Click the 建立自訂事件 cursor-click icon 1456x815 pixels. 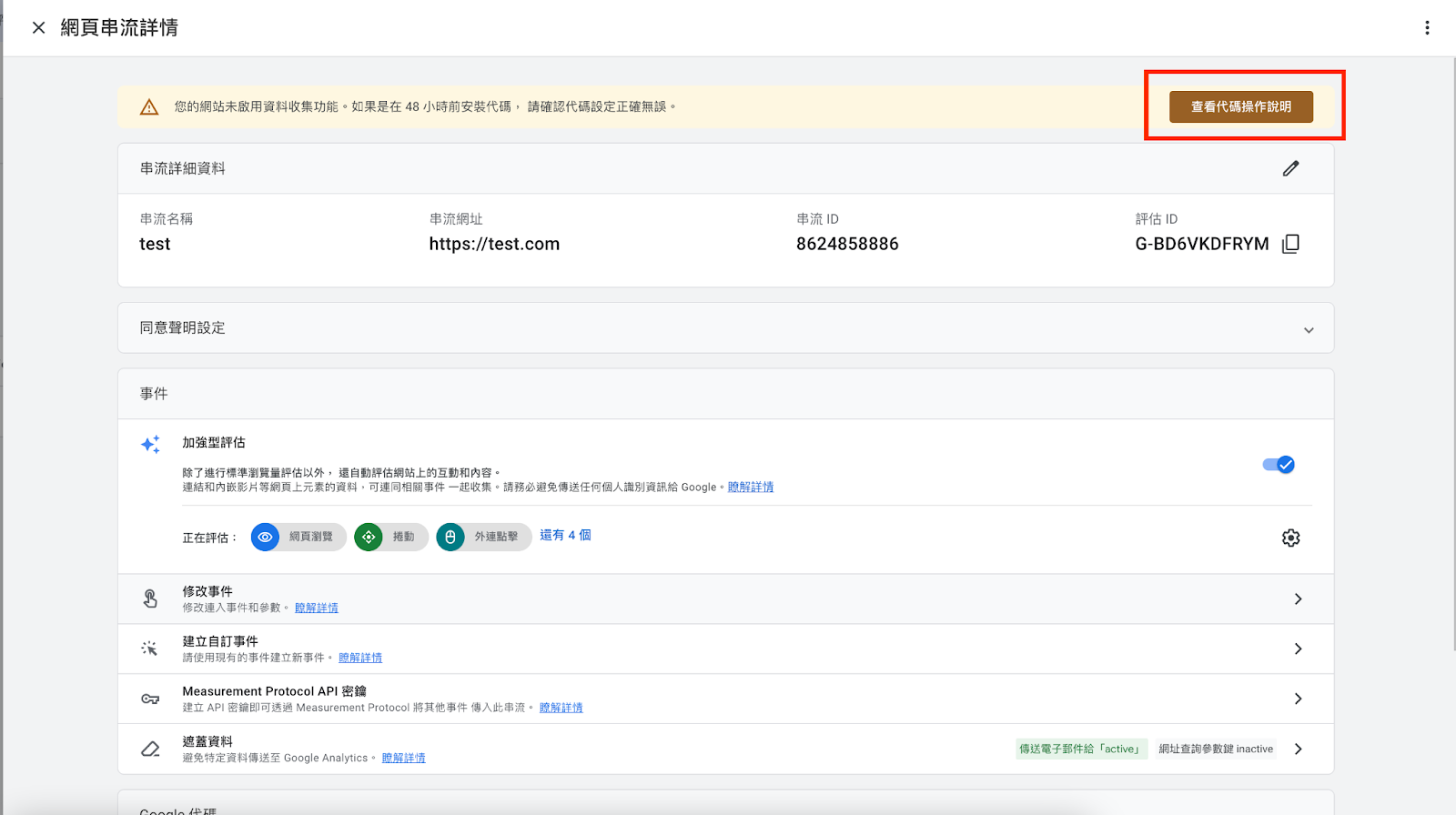[x=150, y=649]
